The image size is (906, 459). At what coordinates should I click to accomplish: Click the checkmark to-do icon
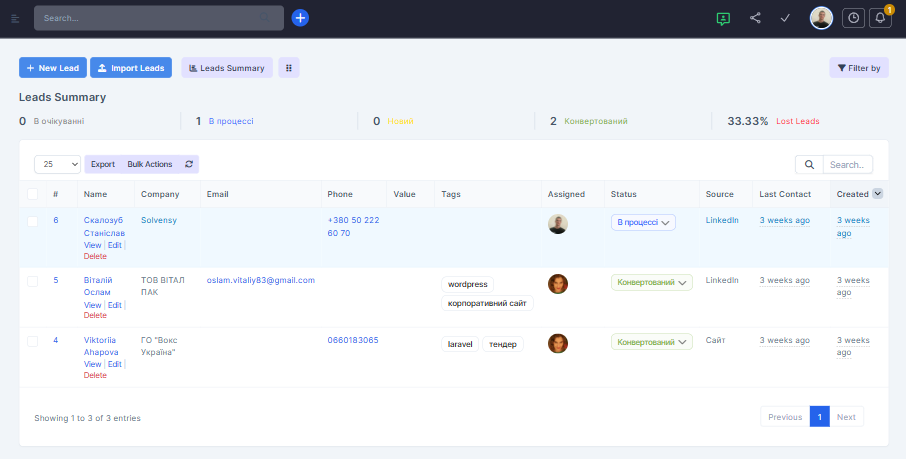(785, 18)
